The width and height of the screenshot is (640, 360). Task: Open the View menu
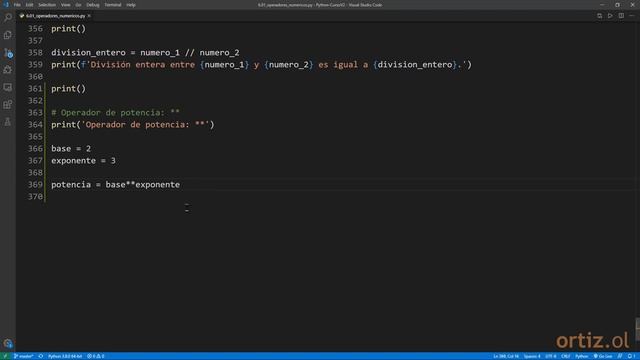[x=65, y=5]
